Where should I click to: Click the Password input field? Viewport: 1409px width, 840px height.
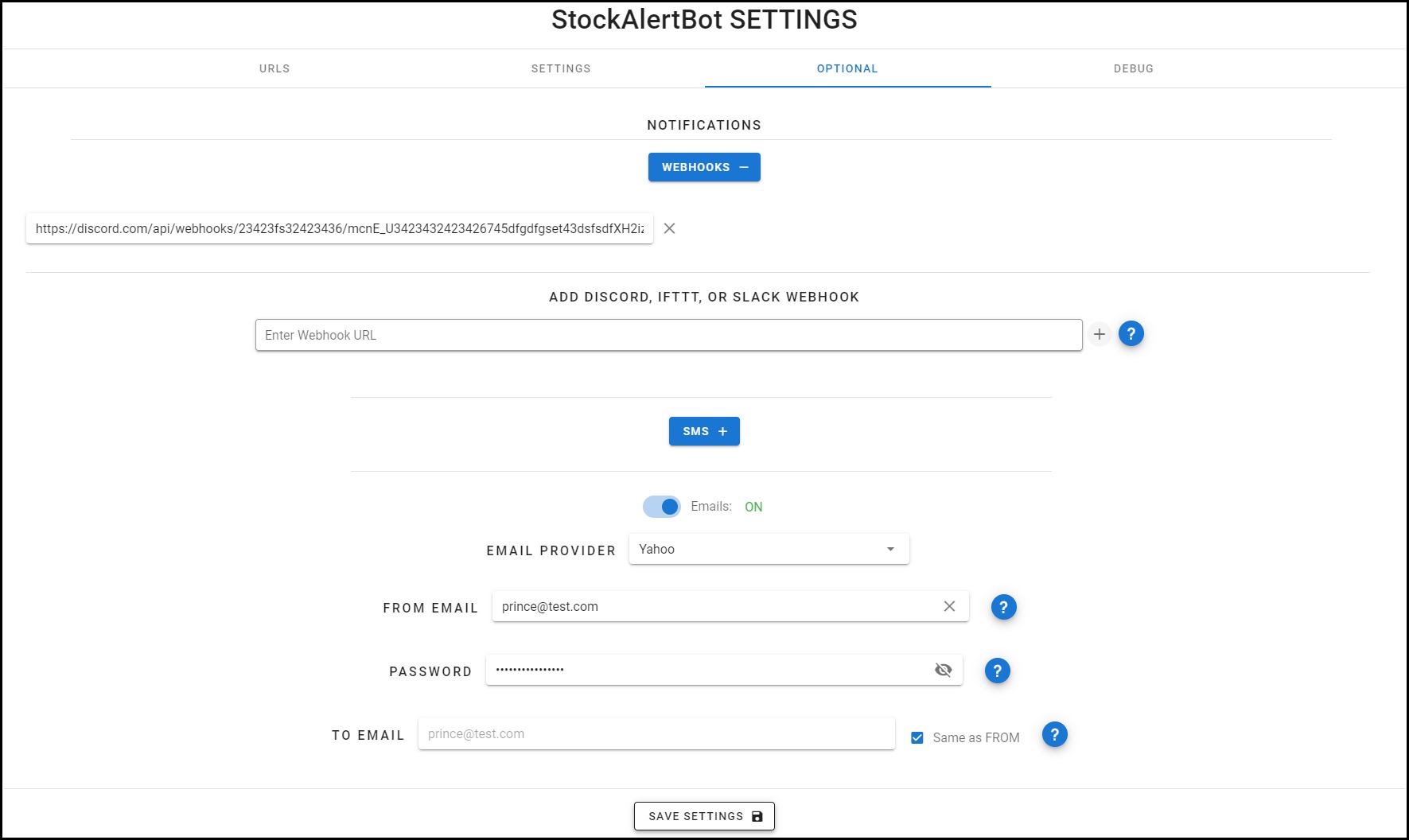point(708,670)
